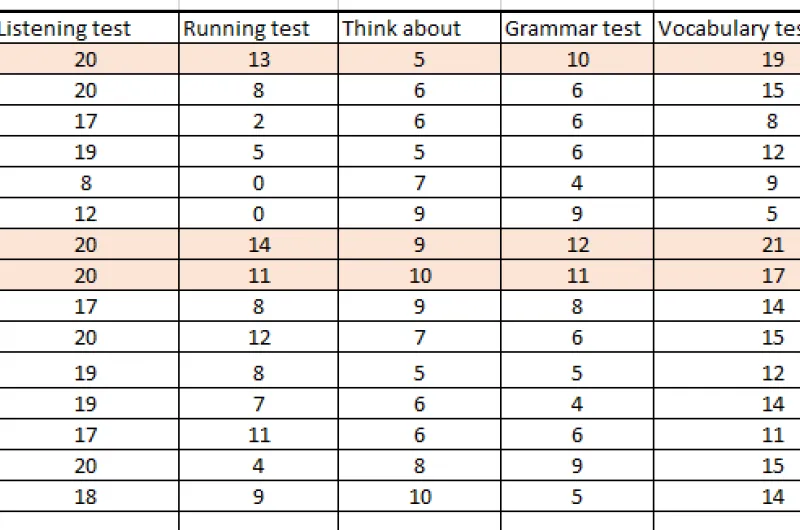
Task: Select the Running test cell showing 12
Action: point(259,338)
